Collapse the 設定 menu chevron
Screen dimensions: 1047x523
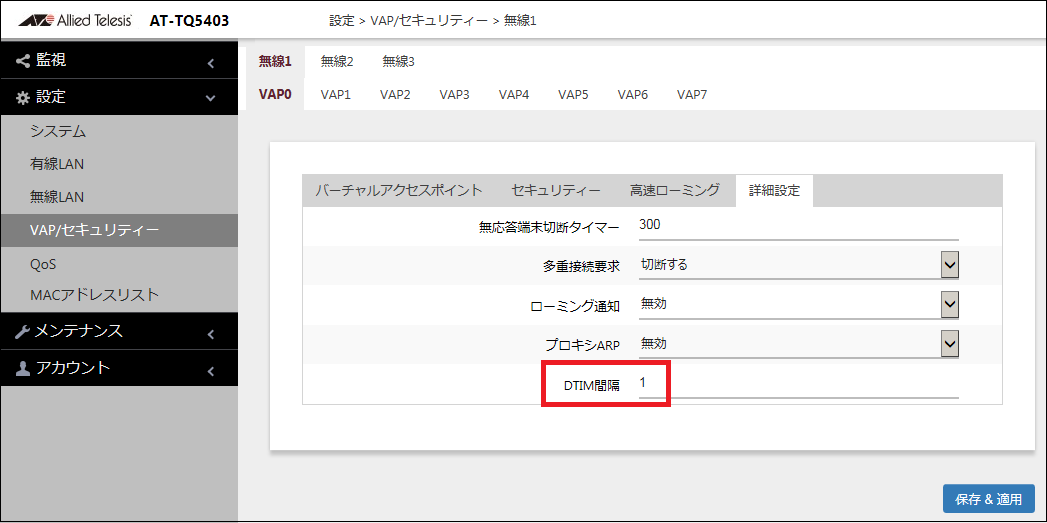point(210,98)
